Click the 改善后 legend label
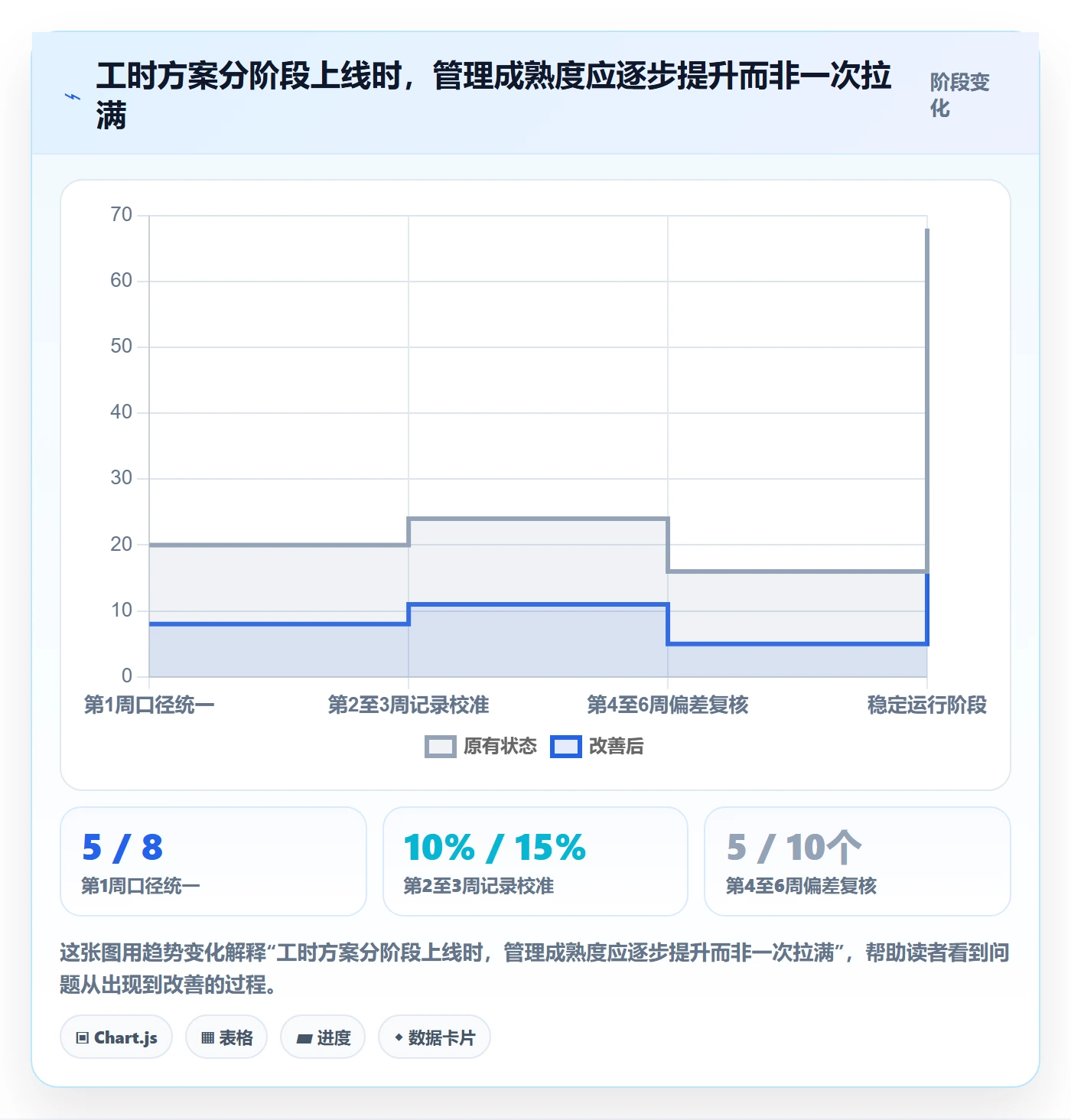The height and width of the screenshot is (1120, 1071). pyautogui.click(x=617, y=747)
